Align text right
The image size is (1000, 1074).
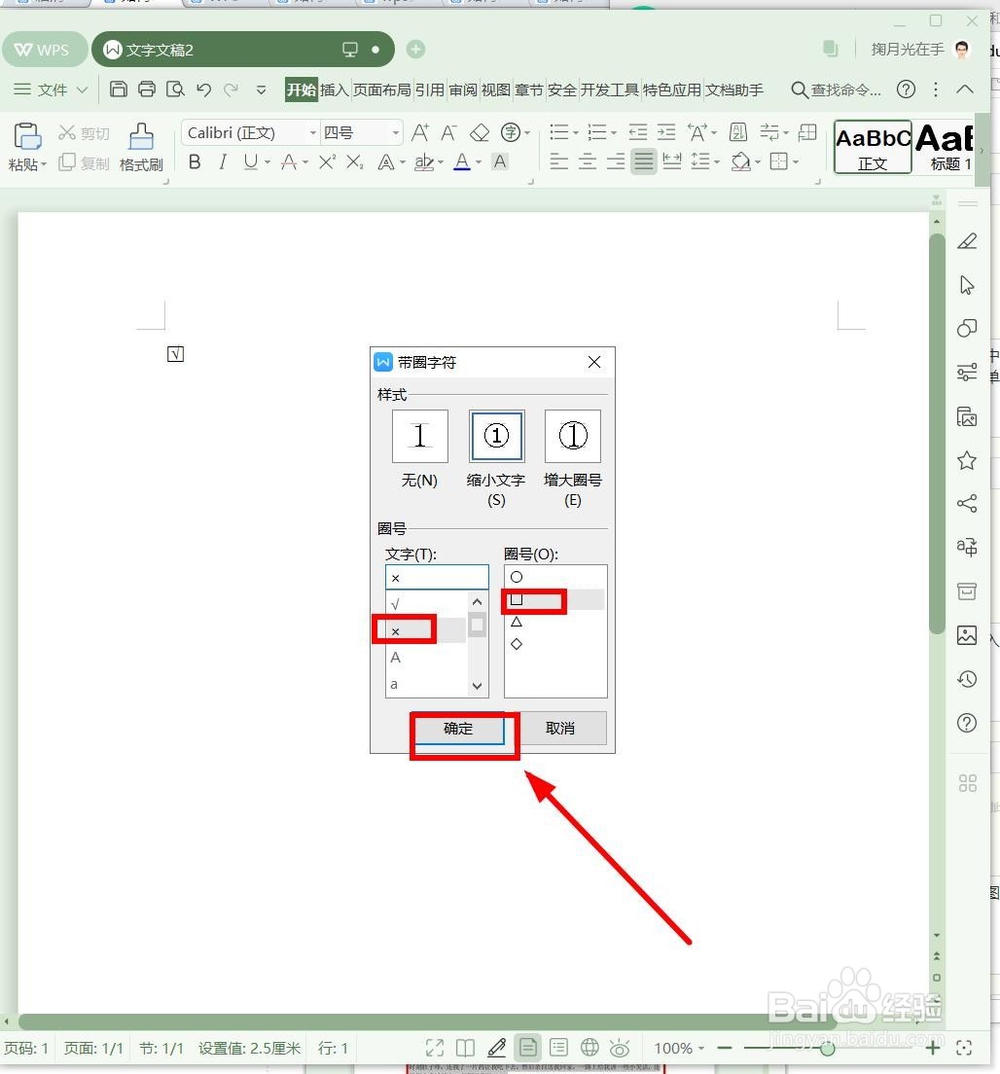pos(615,162)
